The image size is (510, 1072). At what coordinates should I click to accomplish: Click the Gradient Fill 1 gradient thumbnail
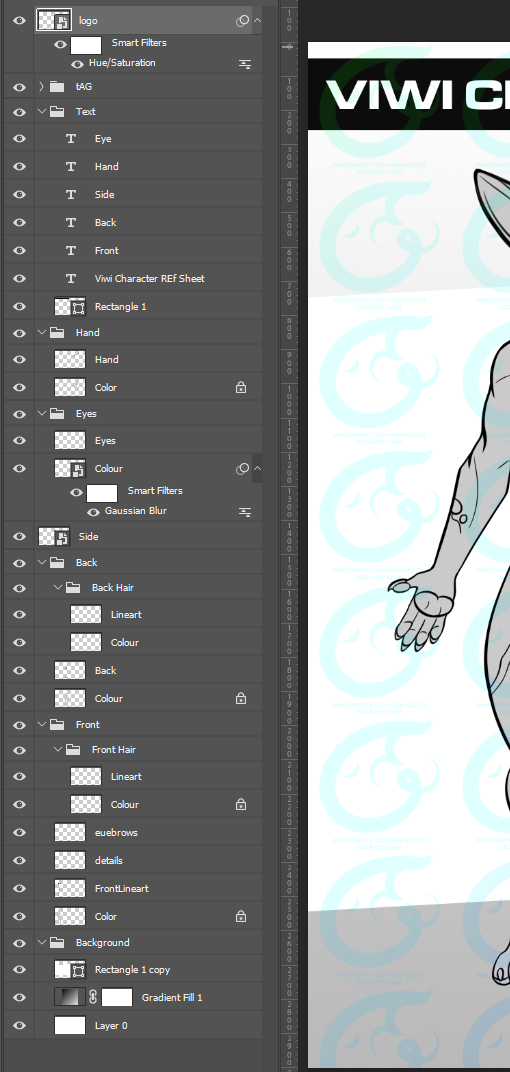[x=70, y=997]
